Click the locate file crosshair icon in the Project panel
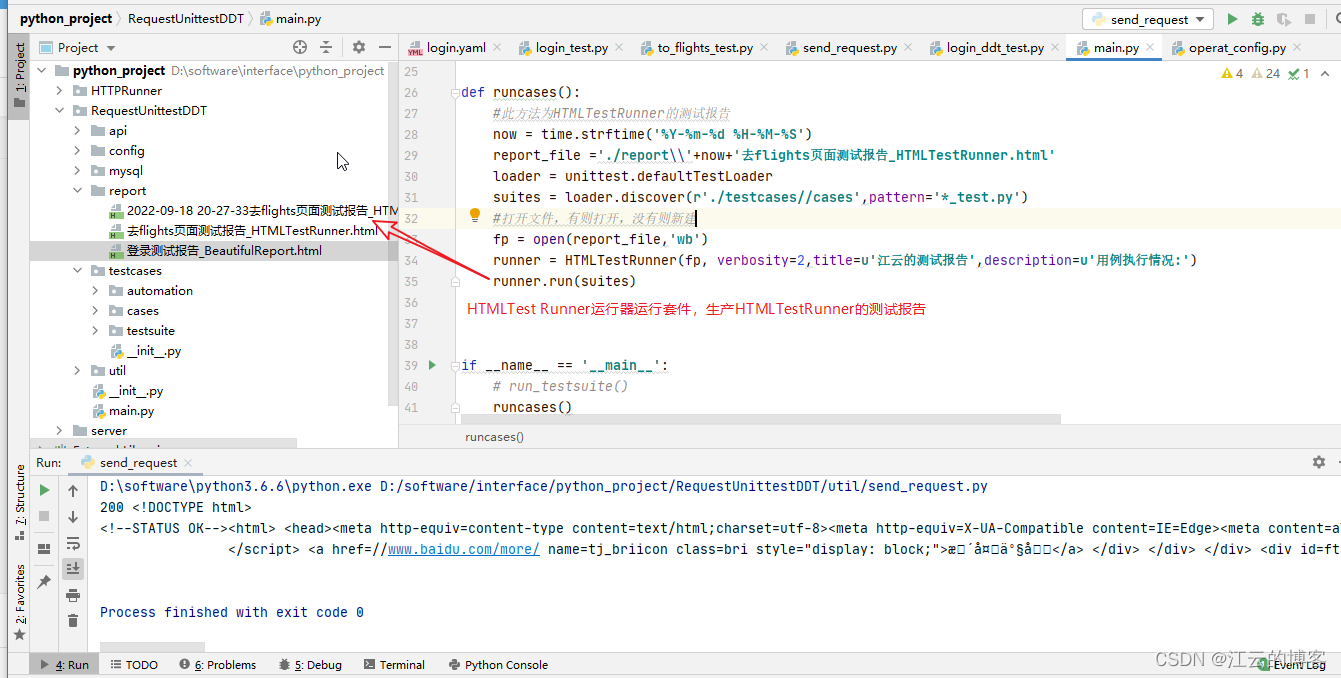This screenshot has width=1341, height=678. (x=300, y=47)
